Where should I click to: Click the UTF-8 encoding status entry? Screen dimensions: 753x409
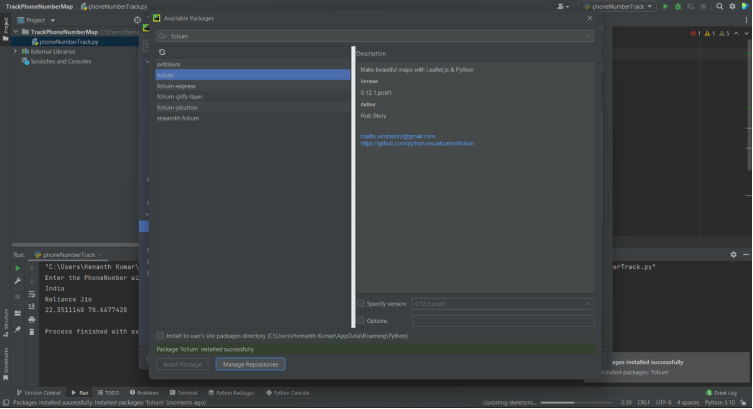(x=663, y=402)
